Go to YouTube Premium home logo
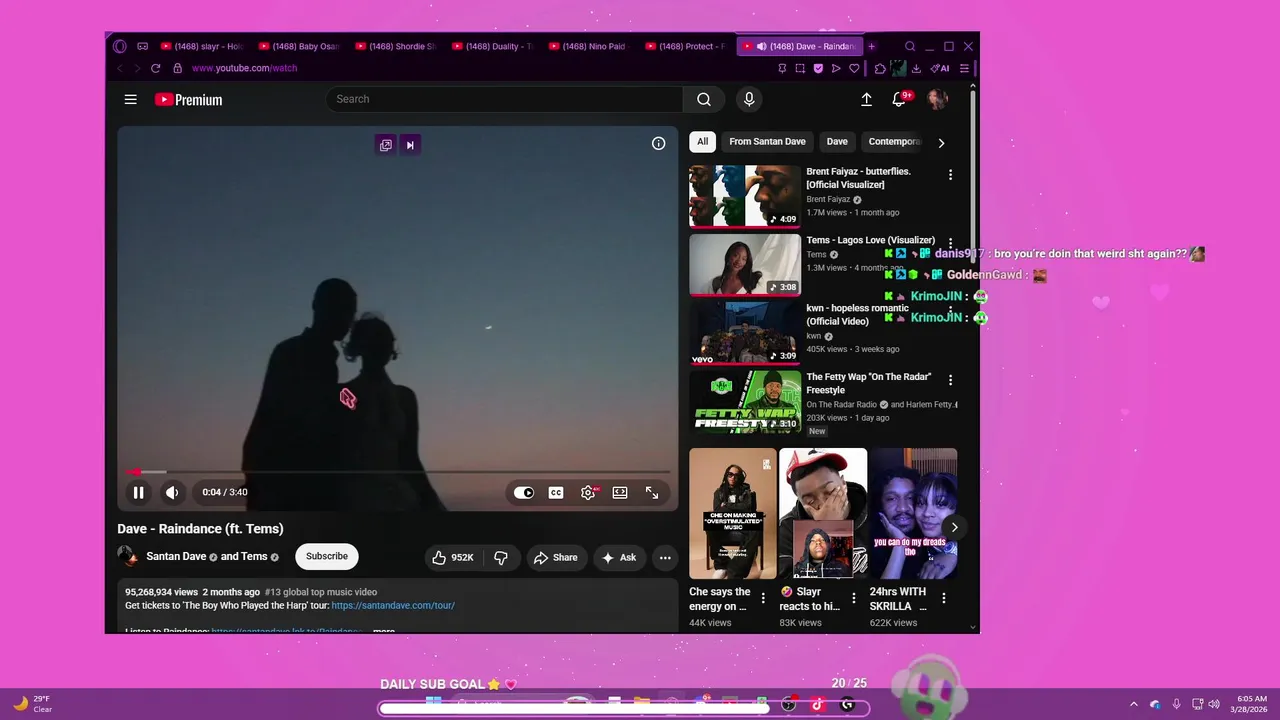Screen dimensions: 1280x720 188,99
